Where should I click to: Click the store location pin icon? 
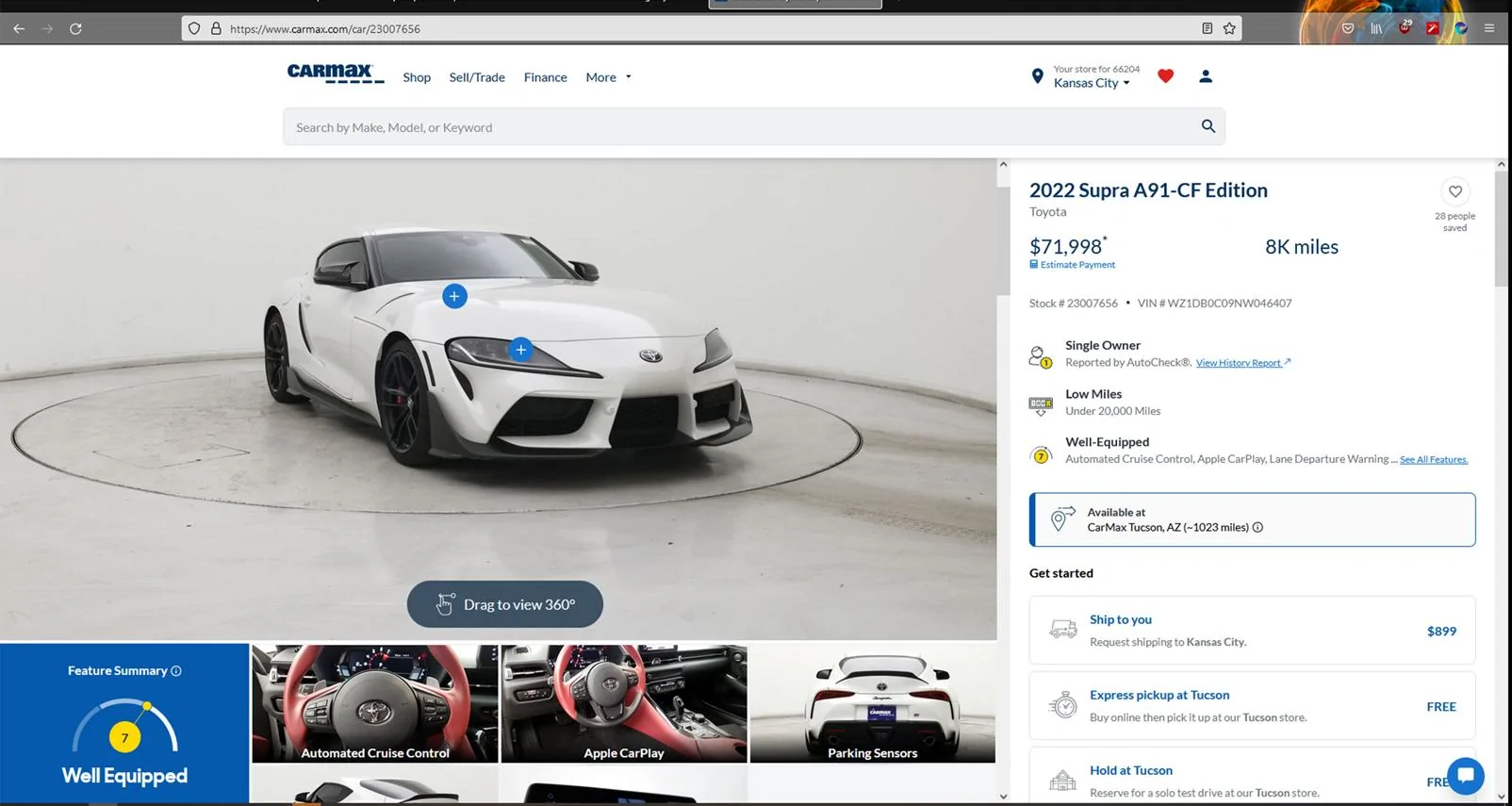[1037, 76]
